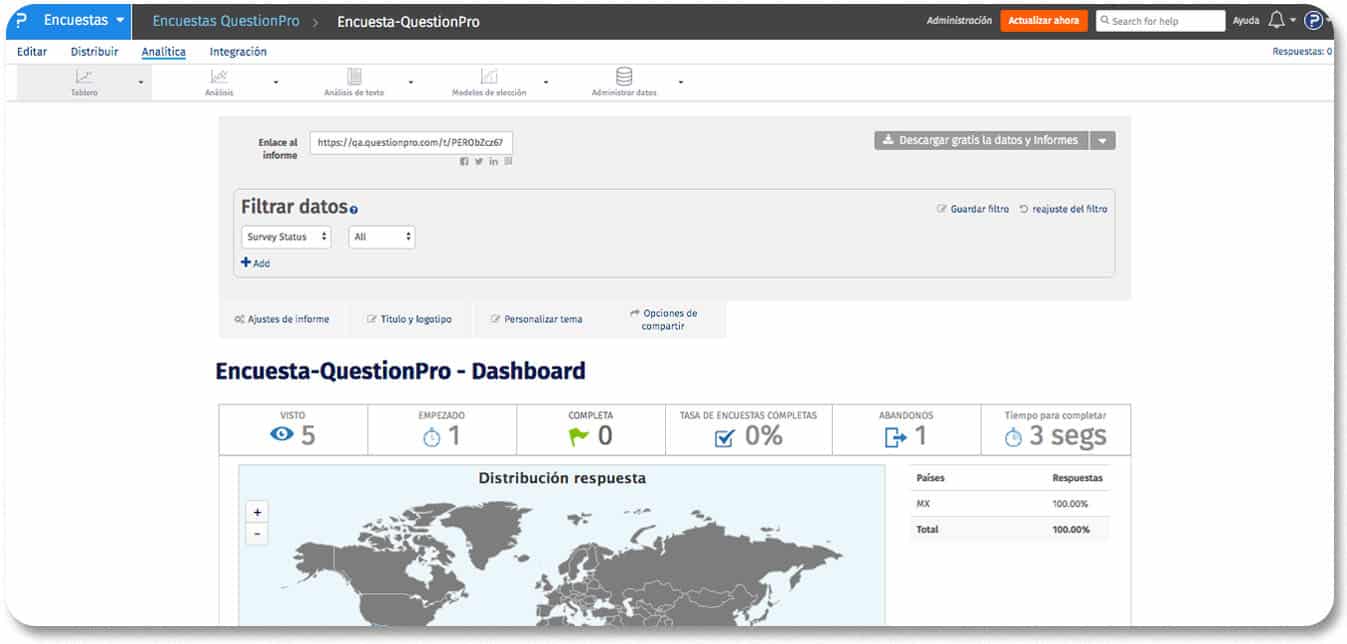Viewport: 1347px width, 644px height.
Task: Click the Encuesta-QuestionPro breadcrumb title
Action: click(408, 21)
